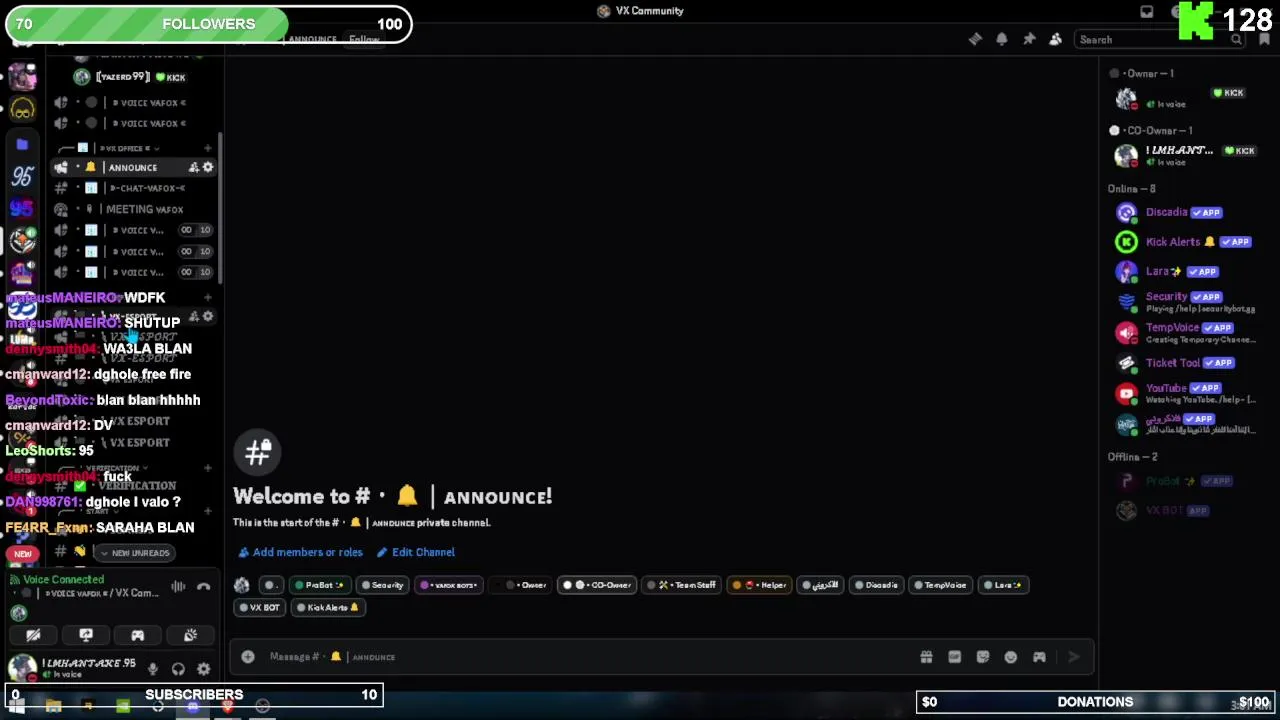Viewport: 1280px width, 720px height.
Task: Open the white 95 server icon
Action: pyautogui.click(x=22, y=177)
